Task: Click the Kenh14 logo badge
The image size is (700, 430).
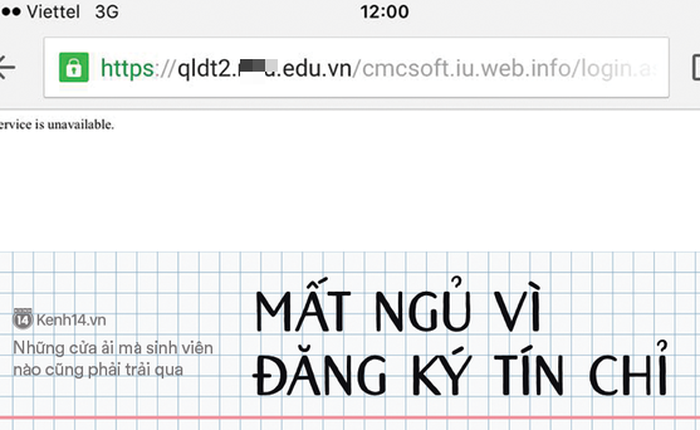Action: click(22, 319)
